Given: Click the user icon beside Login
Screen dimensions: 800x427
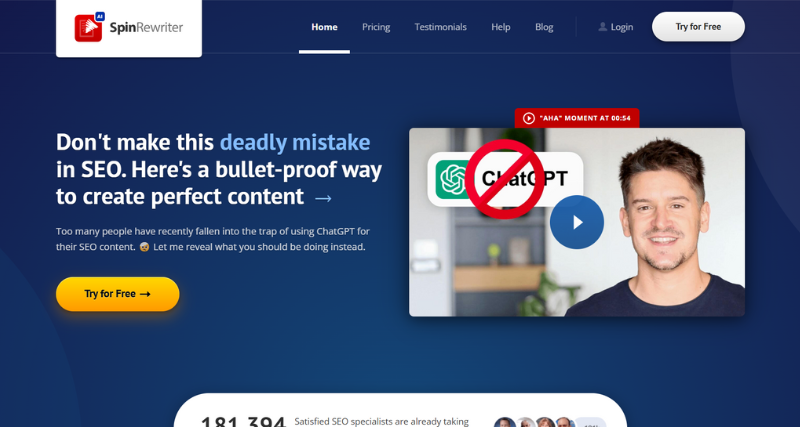Looking at the screenshot, I should (602, 27).
